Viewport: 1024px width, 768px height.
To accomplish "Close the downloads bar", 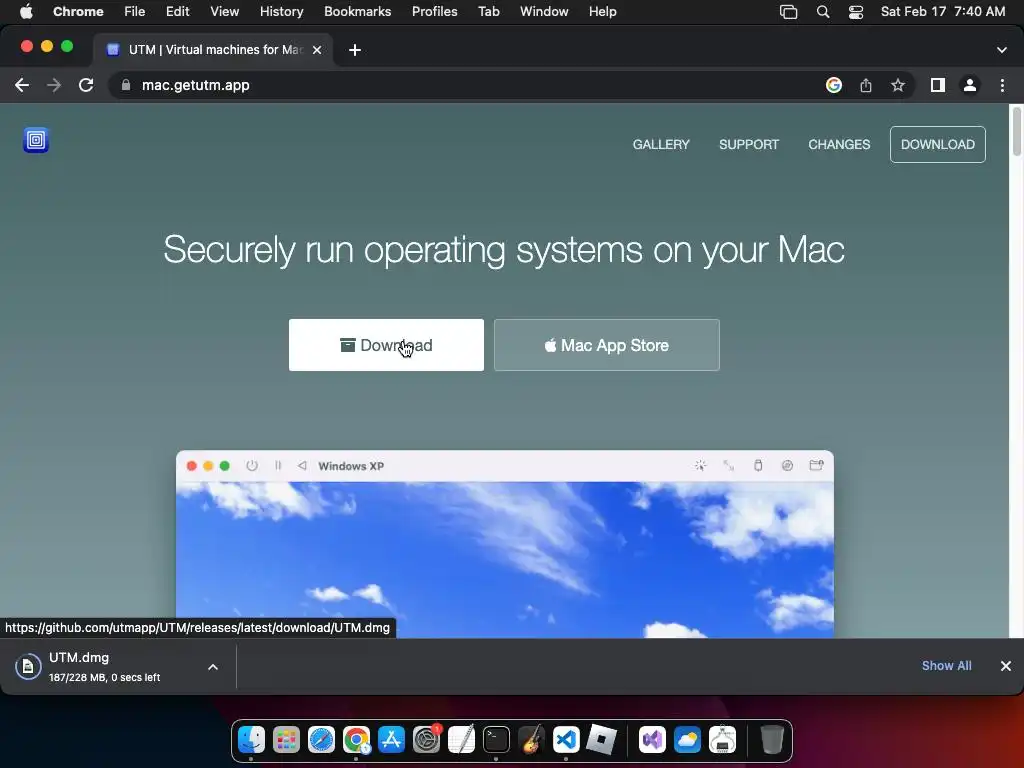I will (x=1006, y=665).
